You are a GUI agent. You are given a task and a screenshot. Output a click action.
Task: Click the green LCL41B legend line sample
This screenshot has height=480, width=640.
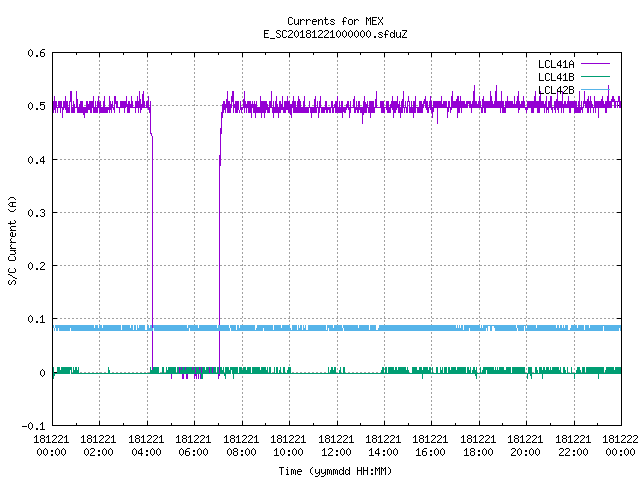595,77
